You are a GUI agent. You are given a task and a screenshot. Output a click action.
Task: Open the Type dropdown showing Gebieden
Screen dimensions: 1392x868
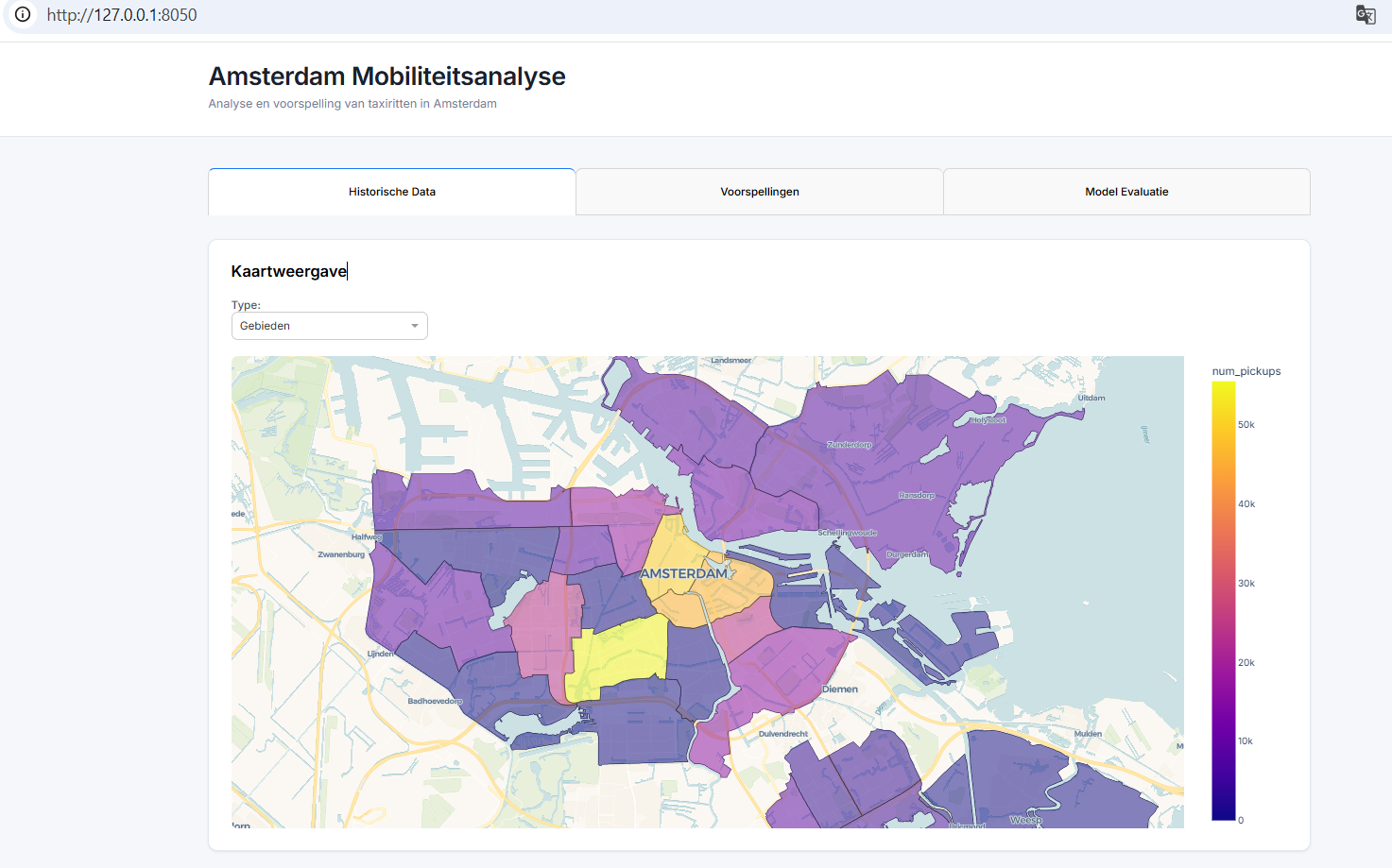pyautogui.click(x=330, y=326)
